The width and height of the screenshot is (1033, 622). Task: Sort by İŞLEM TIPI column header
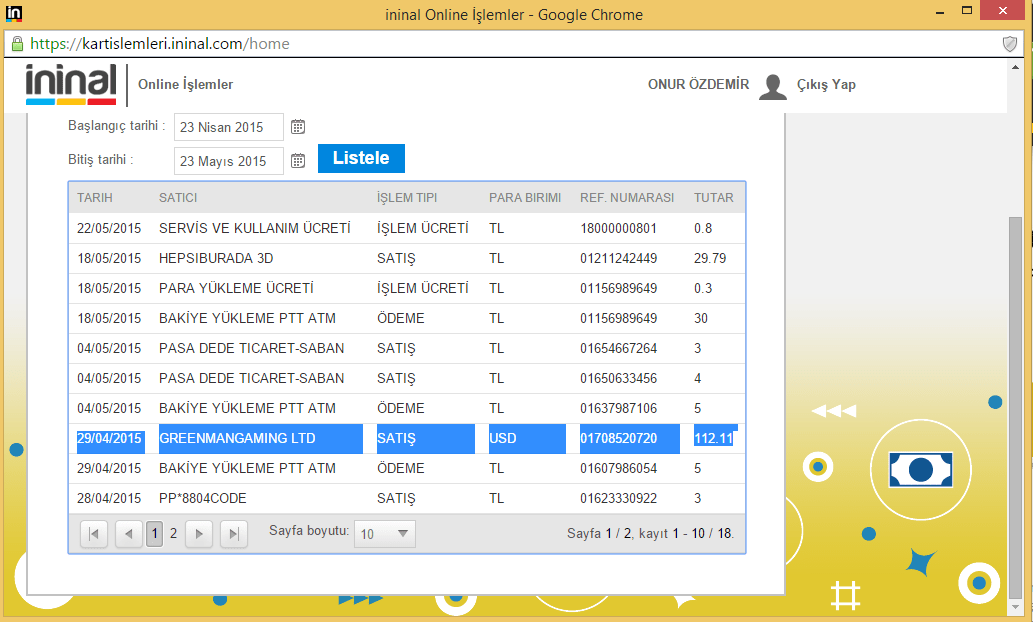click(406, 198)
